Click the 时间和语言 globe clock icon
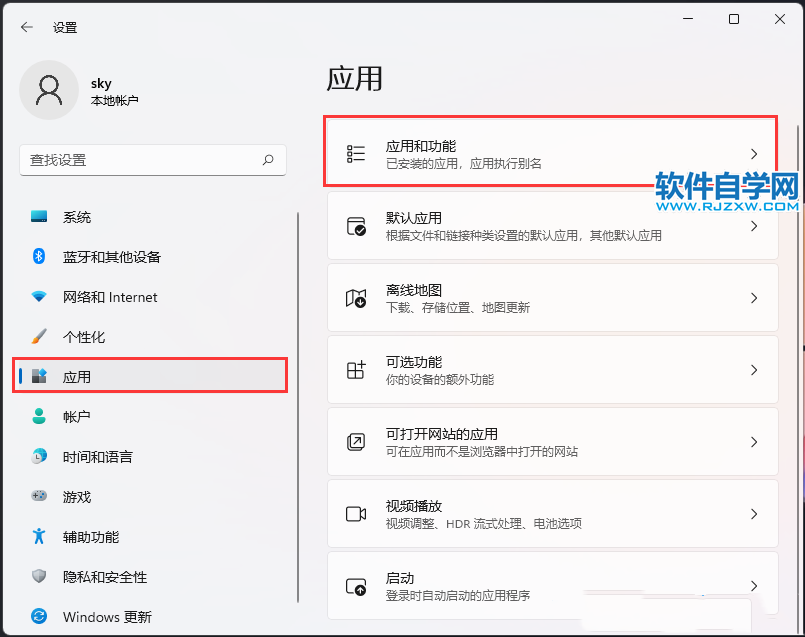This screenshot has height=637, width=805. (40, 457)
